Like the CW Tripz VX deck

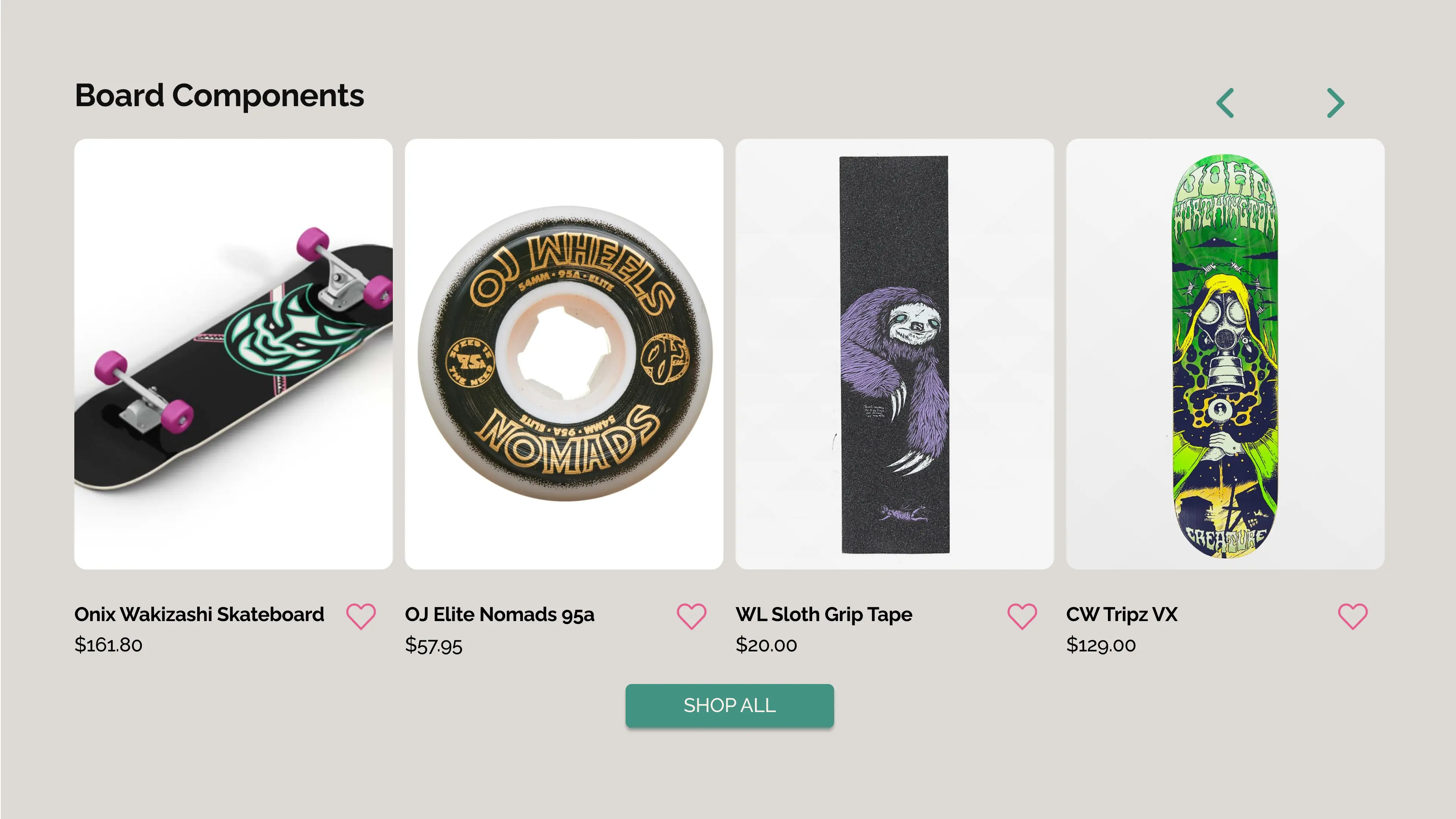(x=1352, y=616)
